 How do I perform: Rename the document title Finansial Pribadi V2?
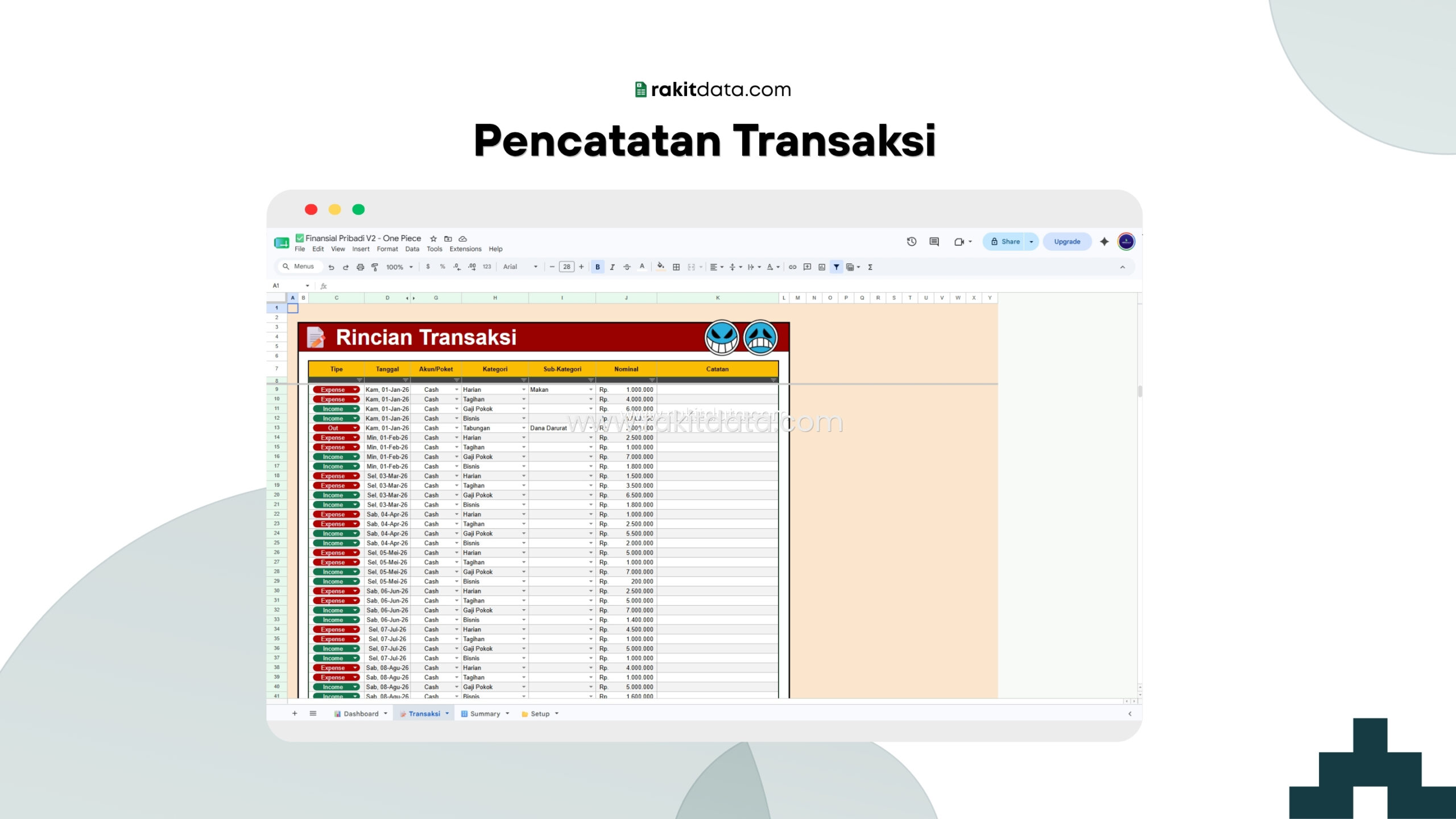point(363,238)
